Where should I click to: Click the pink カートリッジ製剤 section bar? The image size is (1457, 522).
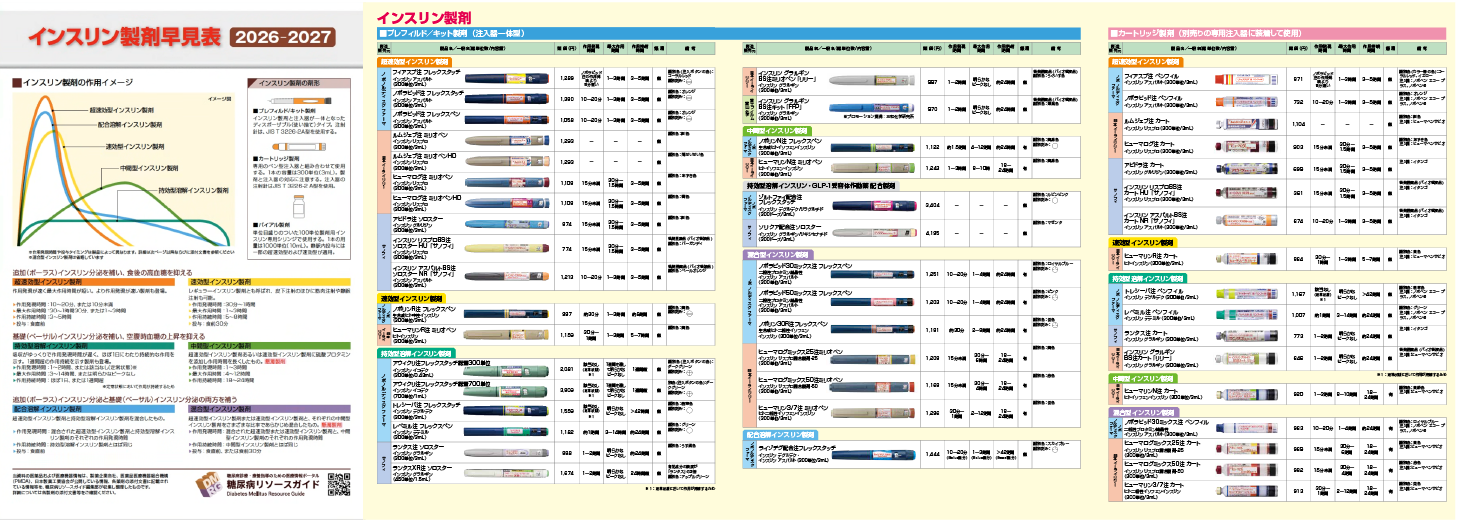point(1276,33)
